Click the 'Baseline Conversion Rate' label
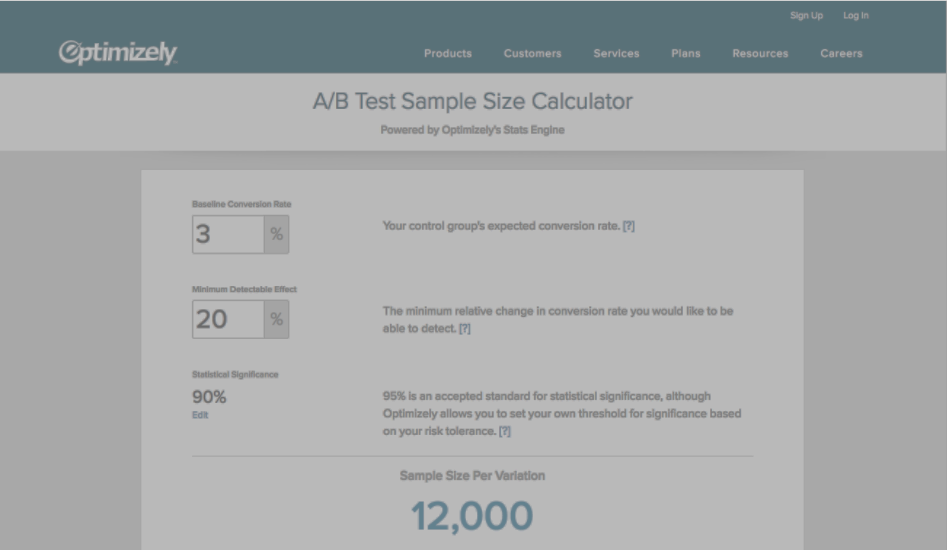Viewport: 947px width, 550px height. click(x=242, y=204)
